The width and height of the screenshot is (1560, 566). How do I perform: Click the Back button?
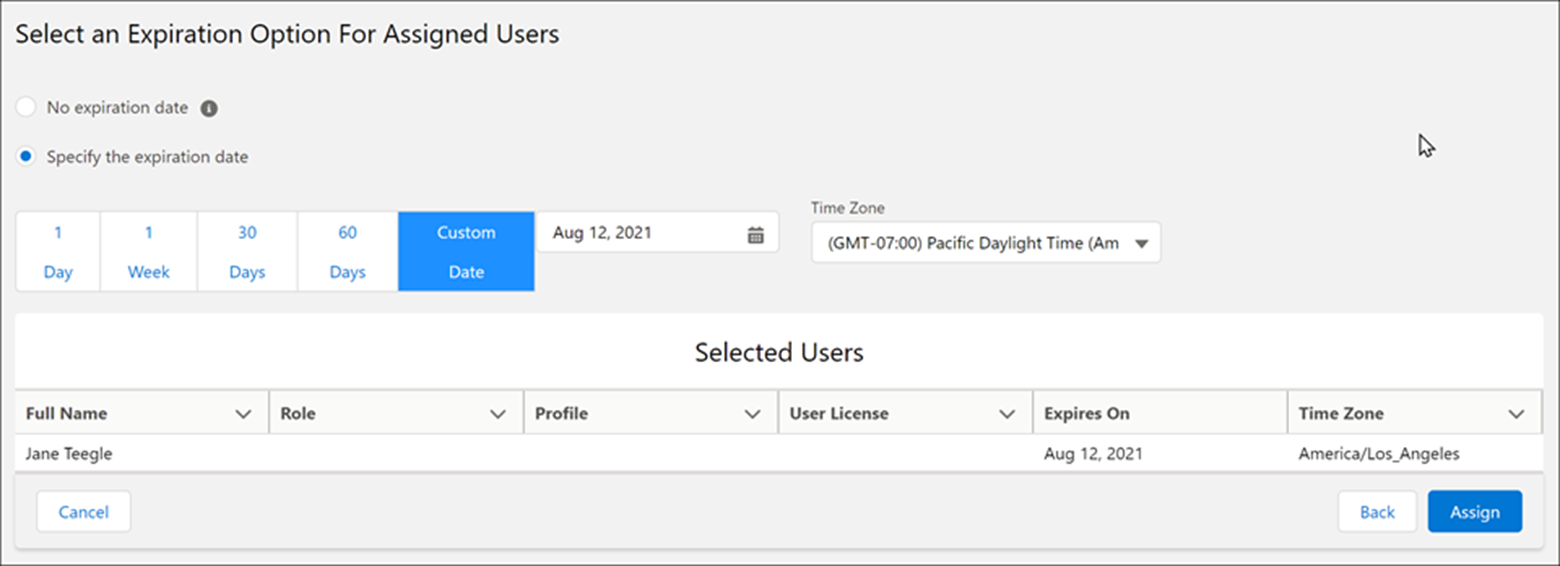[1376, 512]
